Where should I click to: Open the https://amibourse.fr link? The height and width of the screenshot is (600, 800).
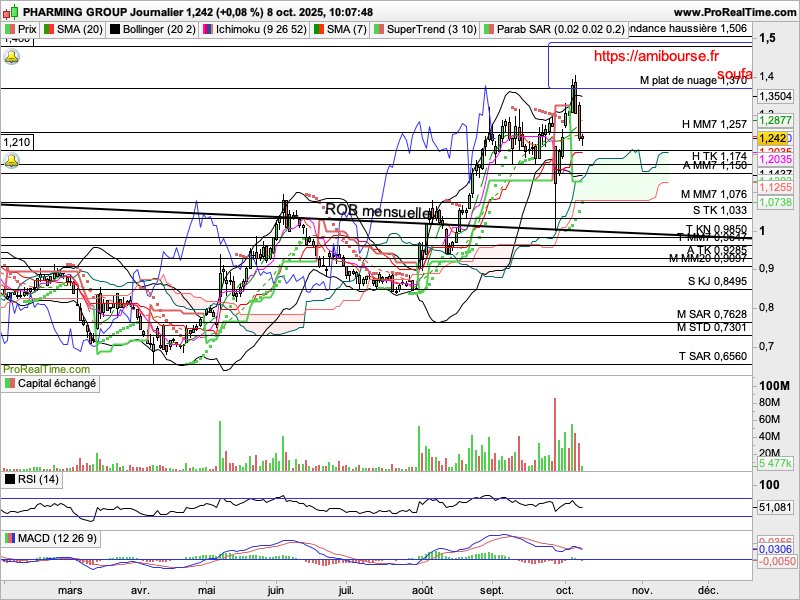656,56
